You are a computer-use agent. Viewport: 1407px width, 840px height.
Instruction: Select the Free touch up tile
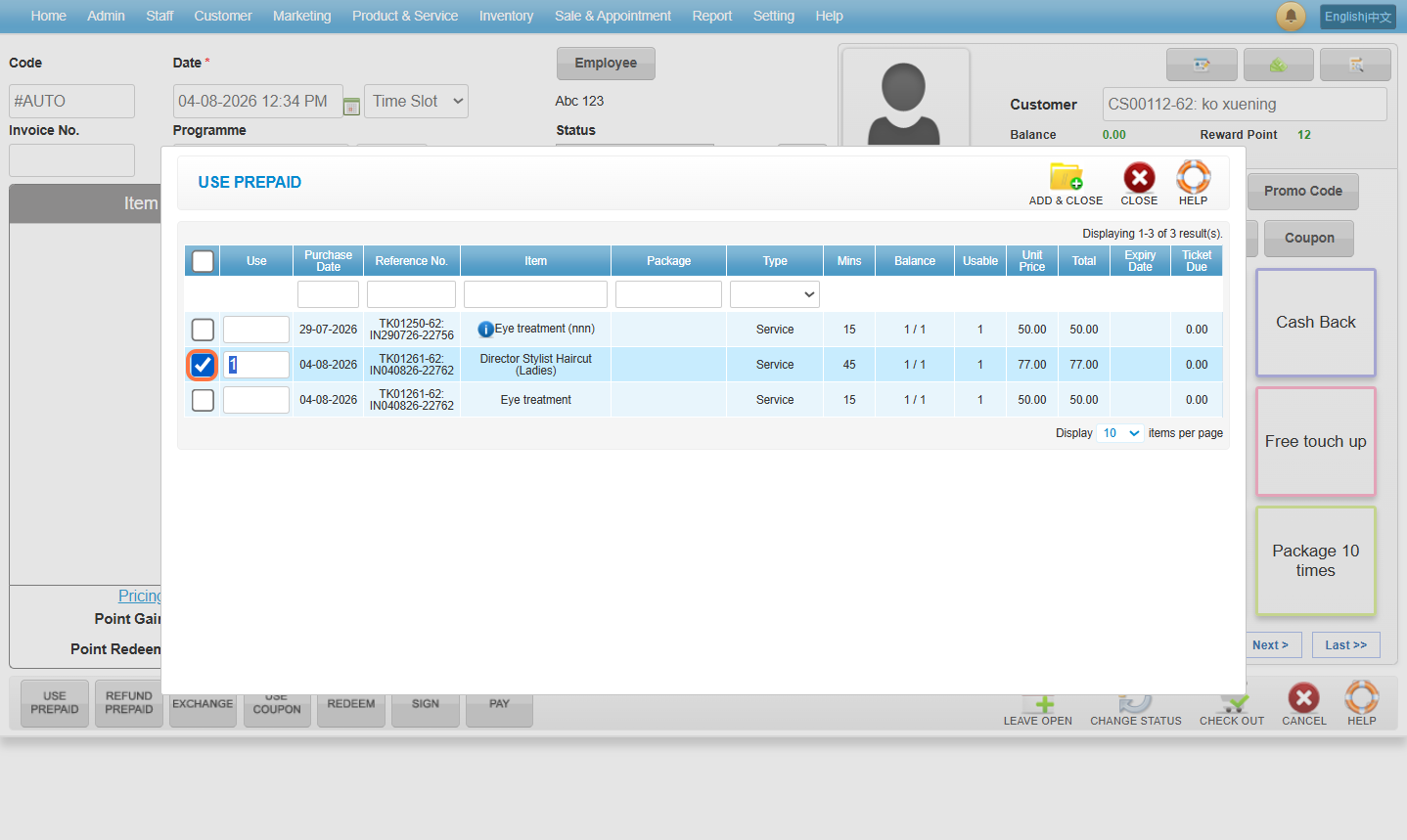pos(1316,442)
